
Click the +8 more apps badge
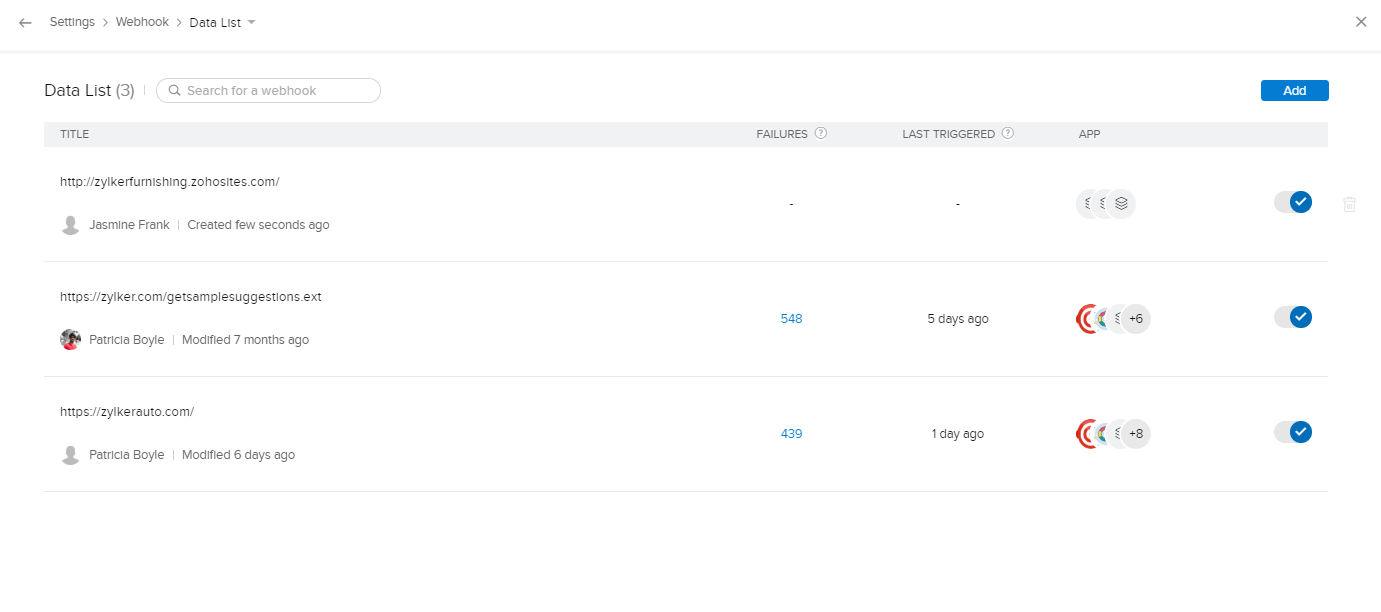click(1135, 434)
